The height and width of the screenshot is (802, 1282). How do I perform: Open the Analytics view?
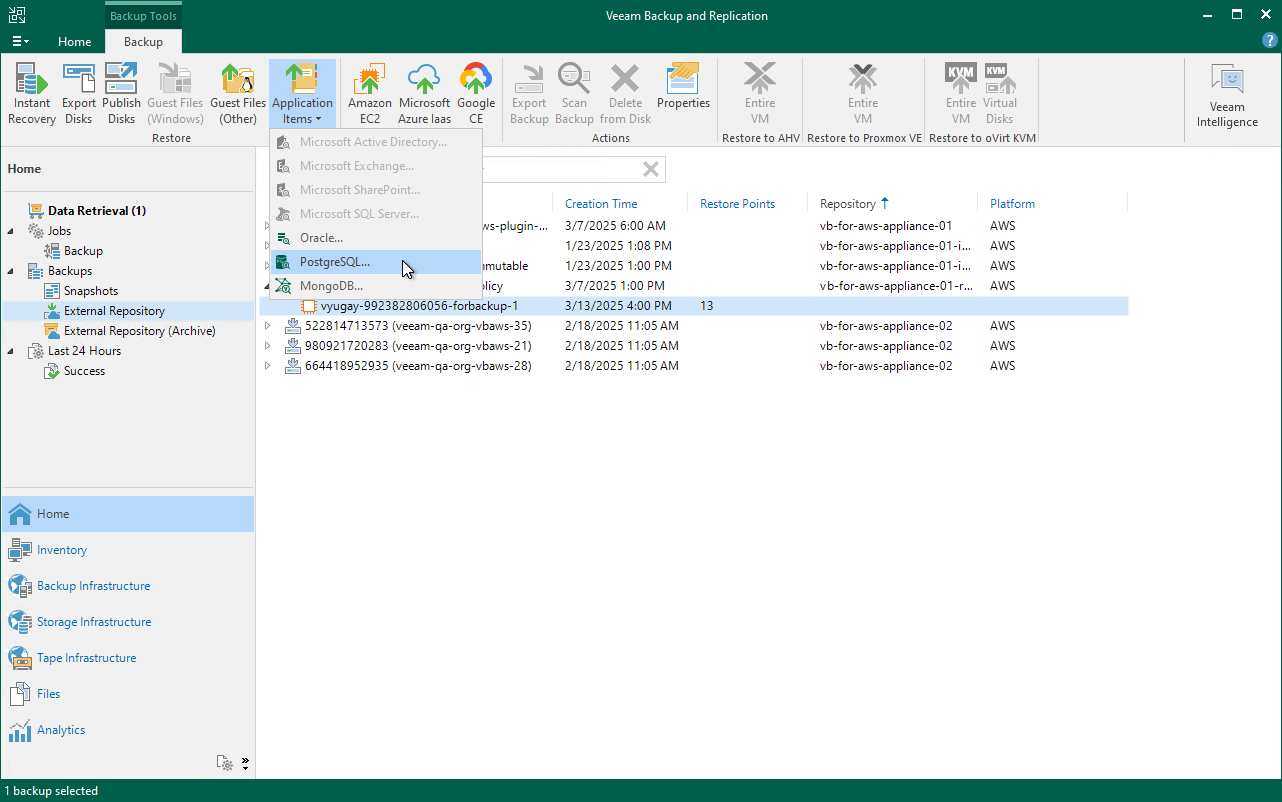tap(127, 730)
